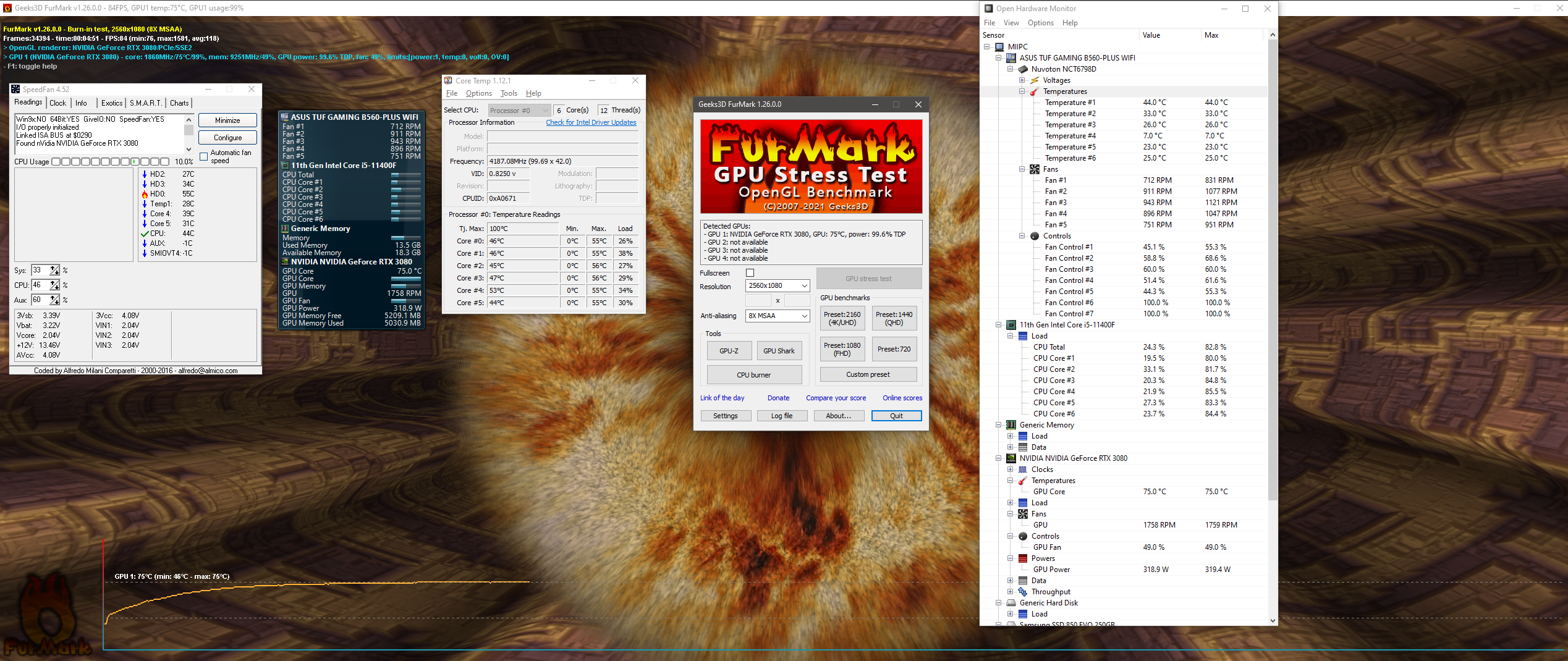
Task: Open View menu in Open Hardware Monitor
Action: click(1011, 23)
